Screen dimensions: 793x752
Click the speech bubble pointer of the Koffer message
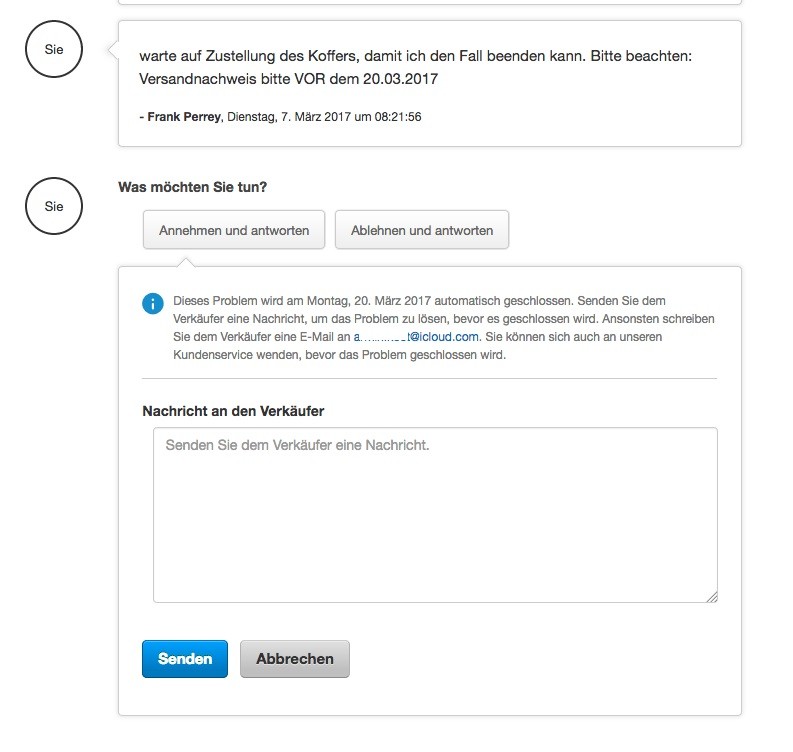pyautogui.click(x=113, y=50)
